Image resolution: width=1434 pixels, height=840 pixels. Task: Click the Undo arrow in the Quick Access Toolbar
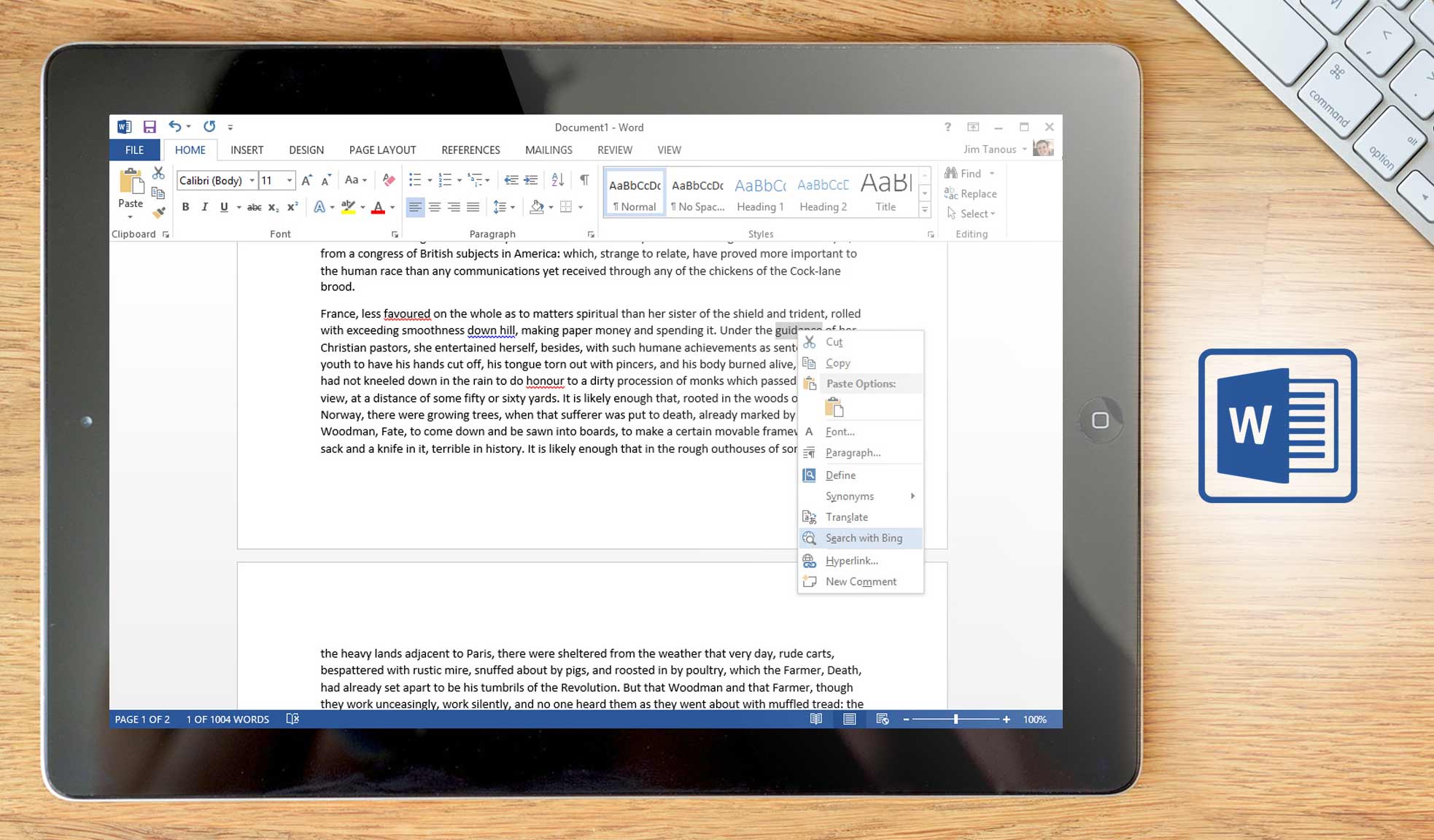174,126
